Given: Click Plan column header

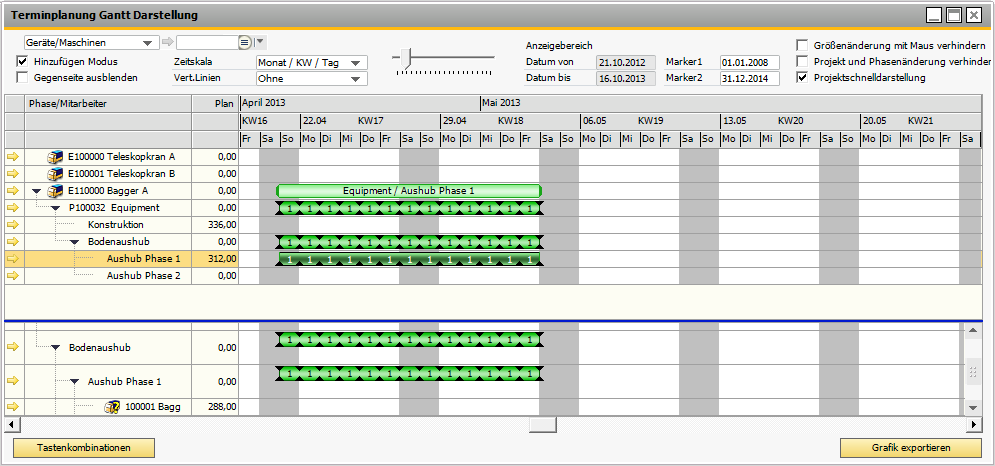Looking at the screenshot, I should [x=215, y=103].
